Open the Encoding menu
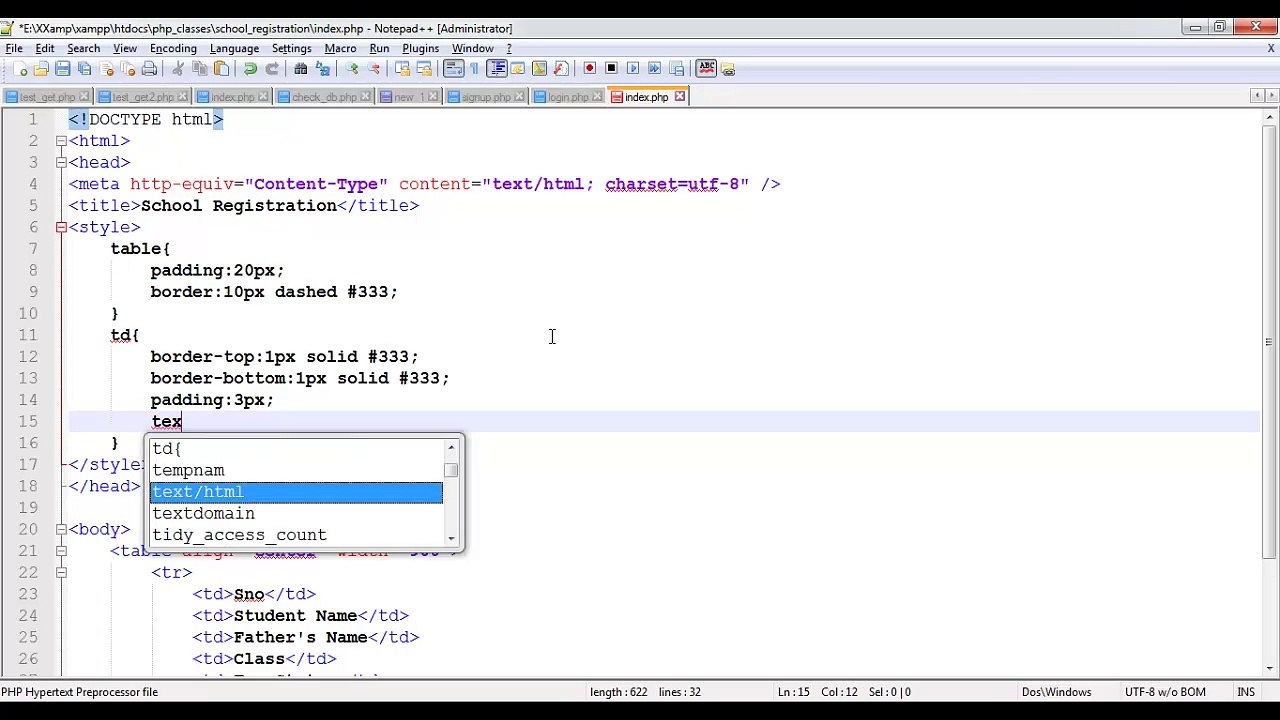1280x720 pixels. pyautogui.click(x=173, y=48)
